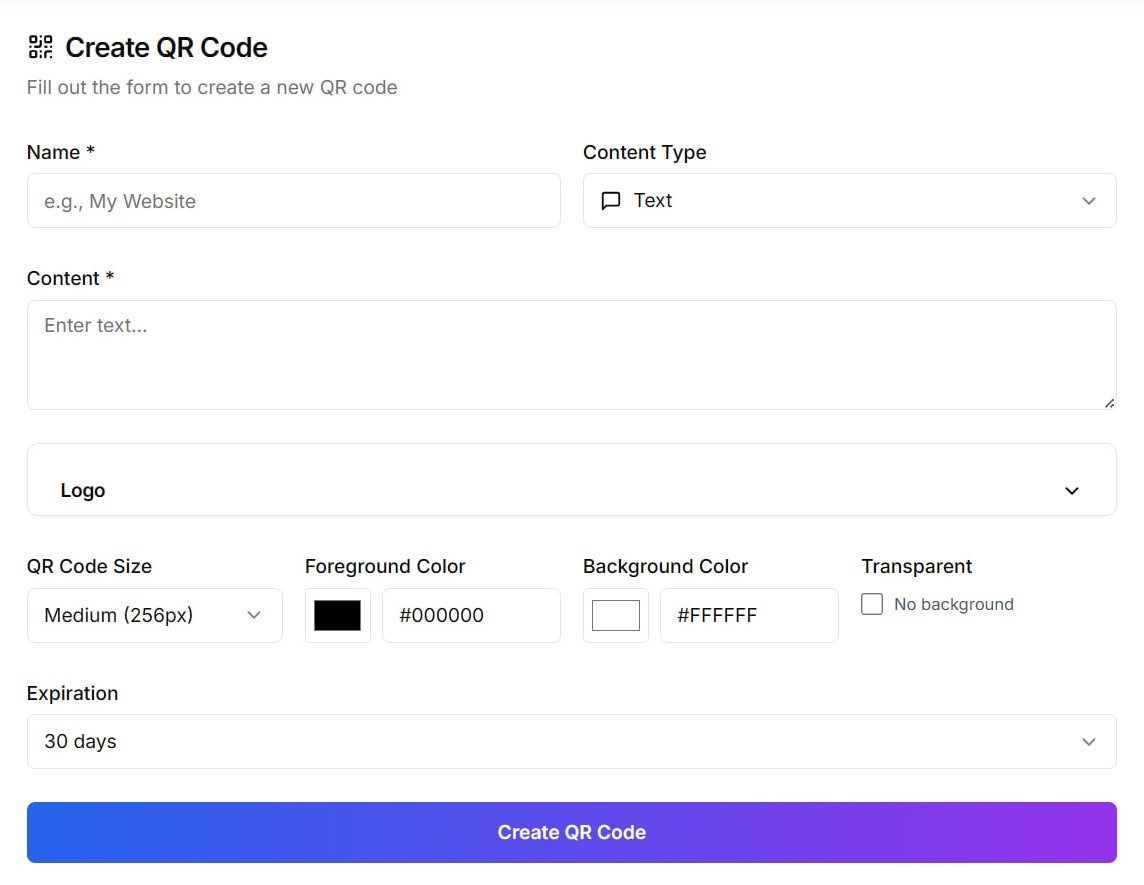Viewport: 1144px width, 885px height.
Task: Click the No background label
Action: point(954,604)
